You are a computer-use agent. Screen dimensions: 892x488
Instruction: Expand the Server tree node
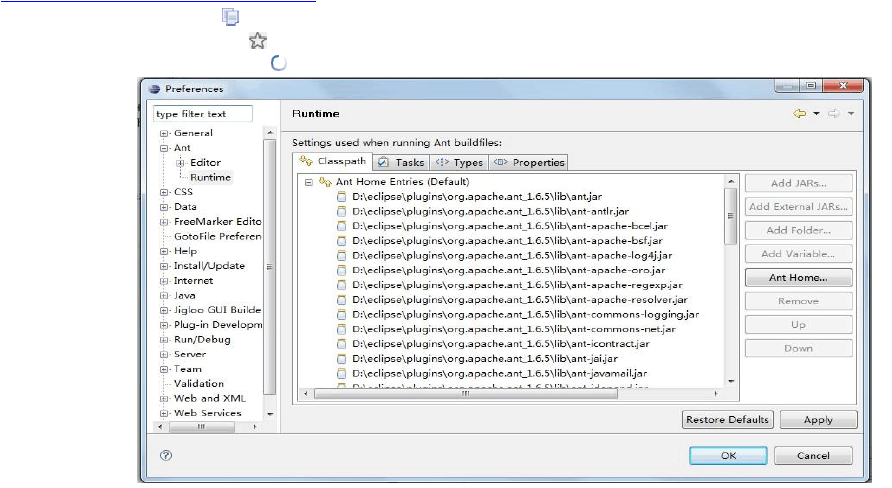click(164, 354)
